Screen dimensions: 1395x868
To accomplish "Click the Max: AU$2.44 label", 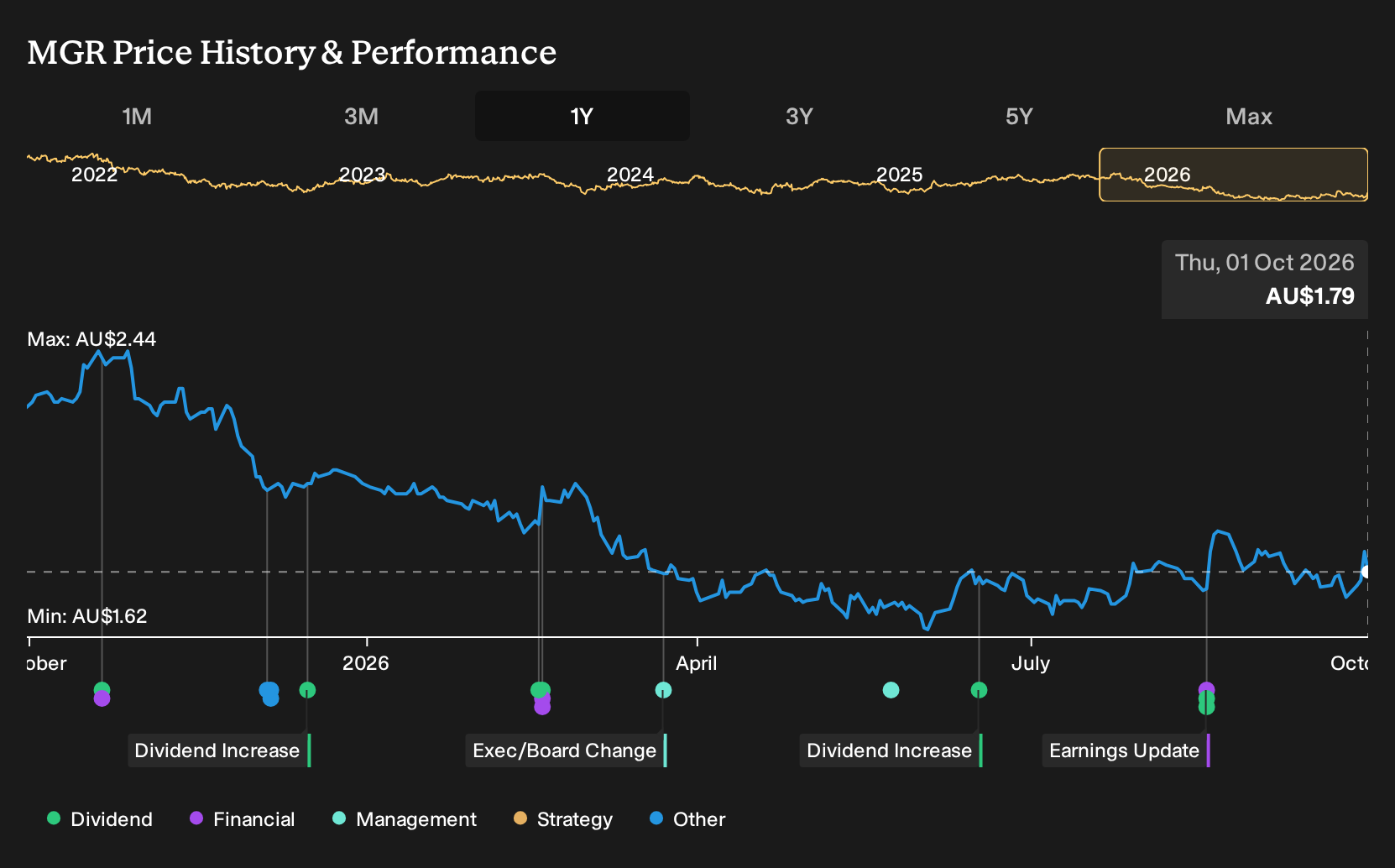I will (x=91, y=339).
